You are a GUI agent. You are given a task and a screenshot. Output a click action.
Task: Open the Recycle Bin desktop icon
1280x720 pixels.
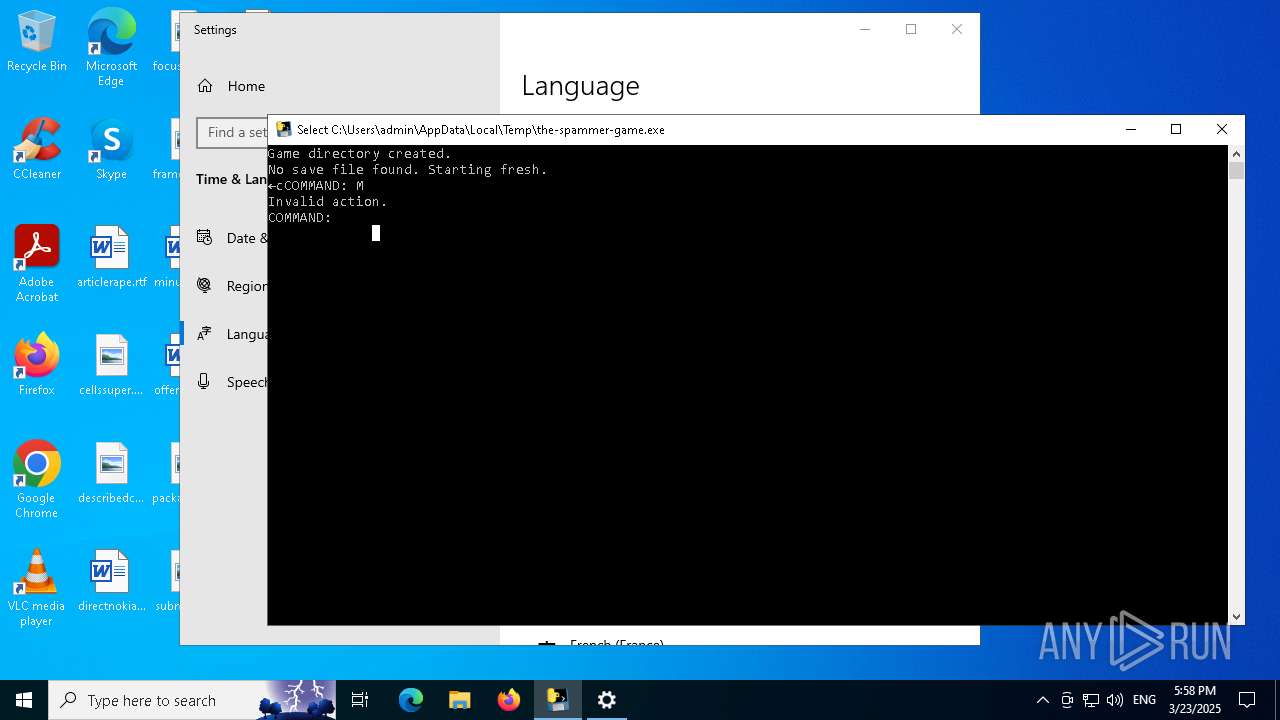37,42
